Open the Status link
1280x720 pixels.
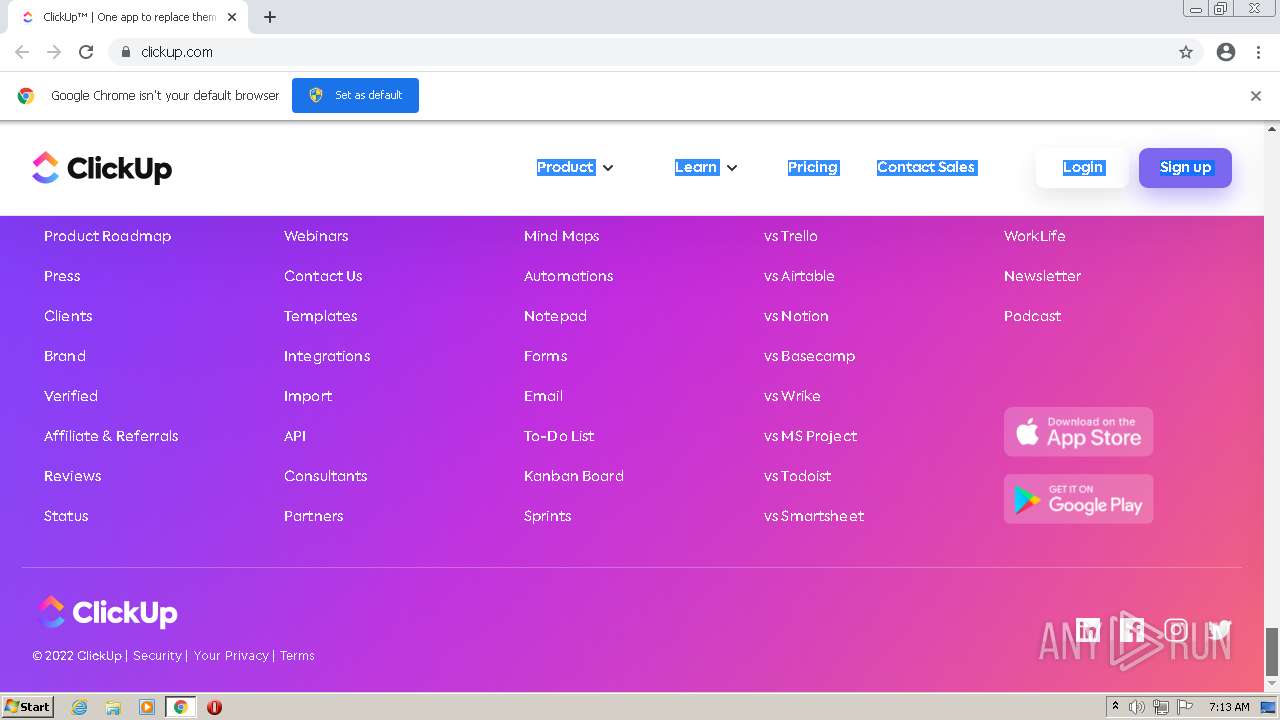pos(66,516)
